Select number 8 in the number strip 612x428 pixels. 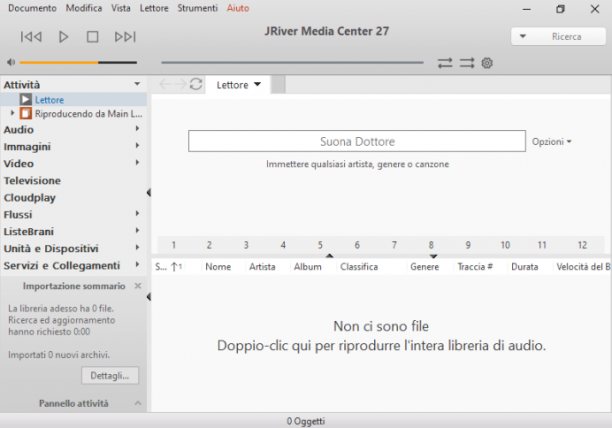pyautogui.click(x=431, y=245)
